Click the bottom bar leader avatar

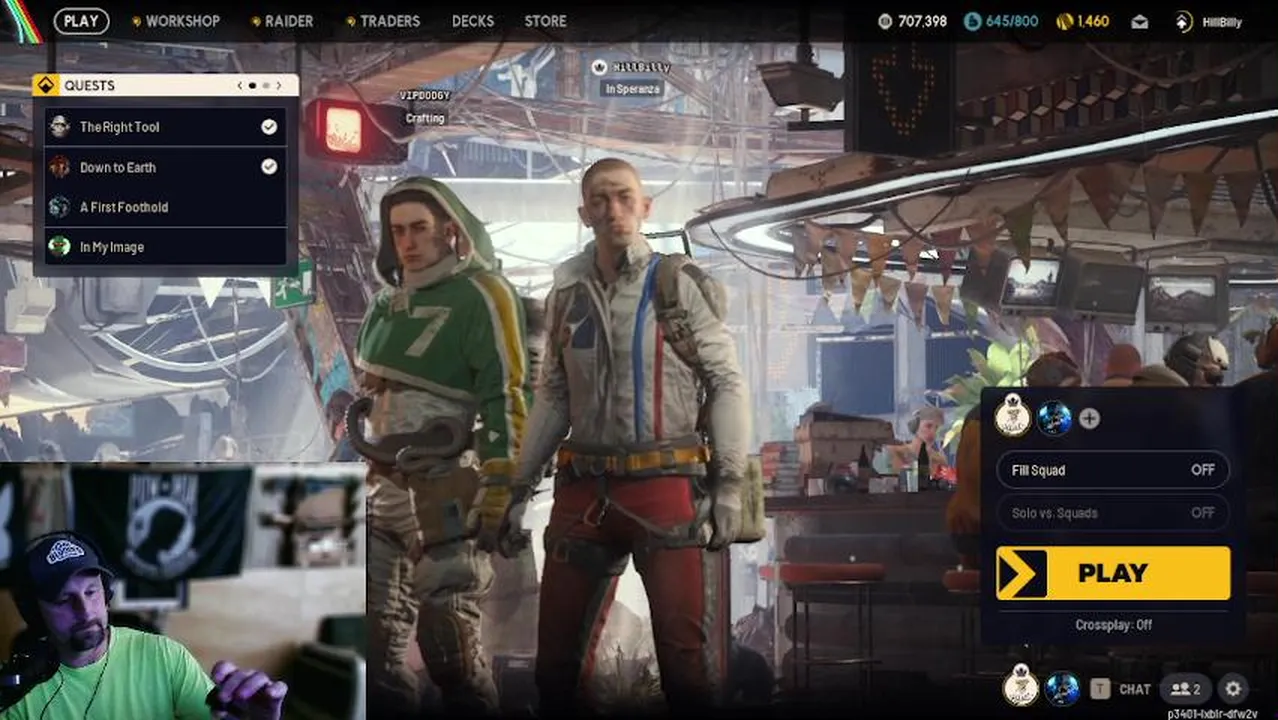(1020, 687)
